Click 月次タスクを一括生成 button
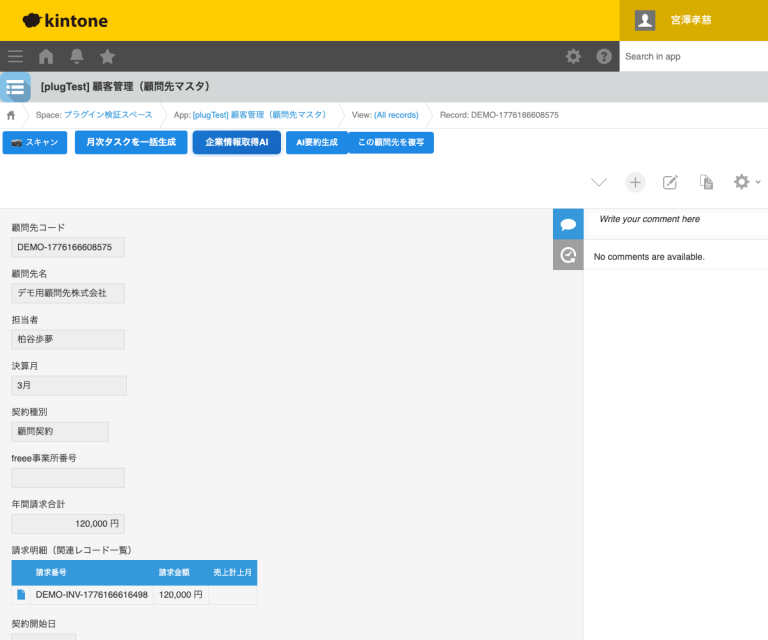This screenshot has height=640, width=768. point(130,143)
